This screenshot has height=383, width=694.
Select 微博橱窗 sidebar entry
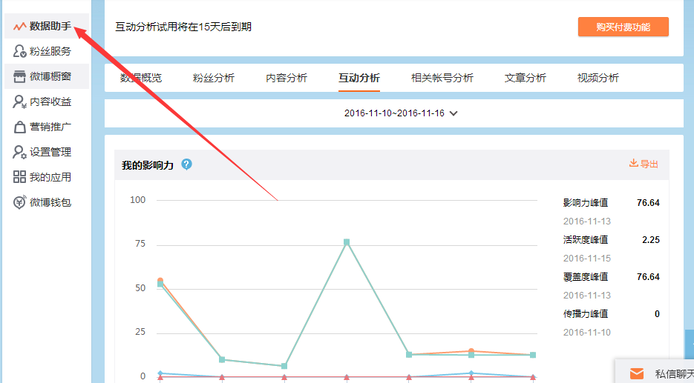coord(47,77)
